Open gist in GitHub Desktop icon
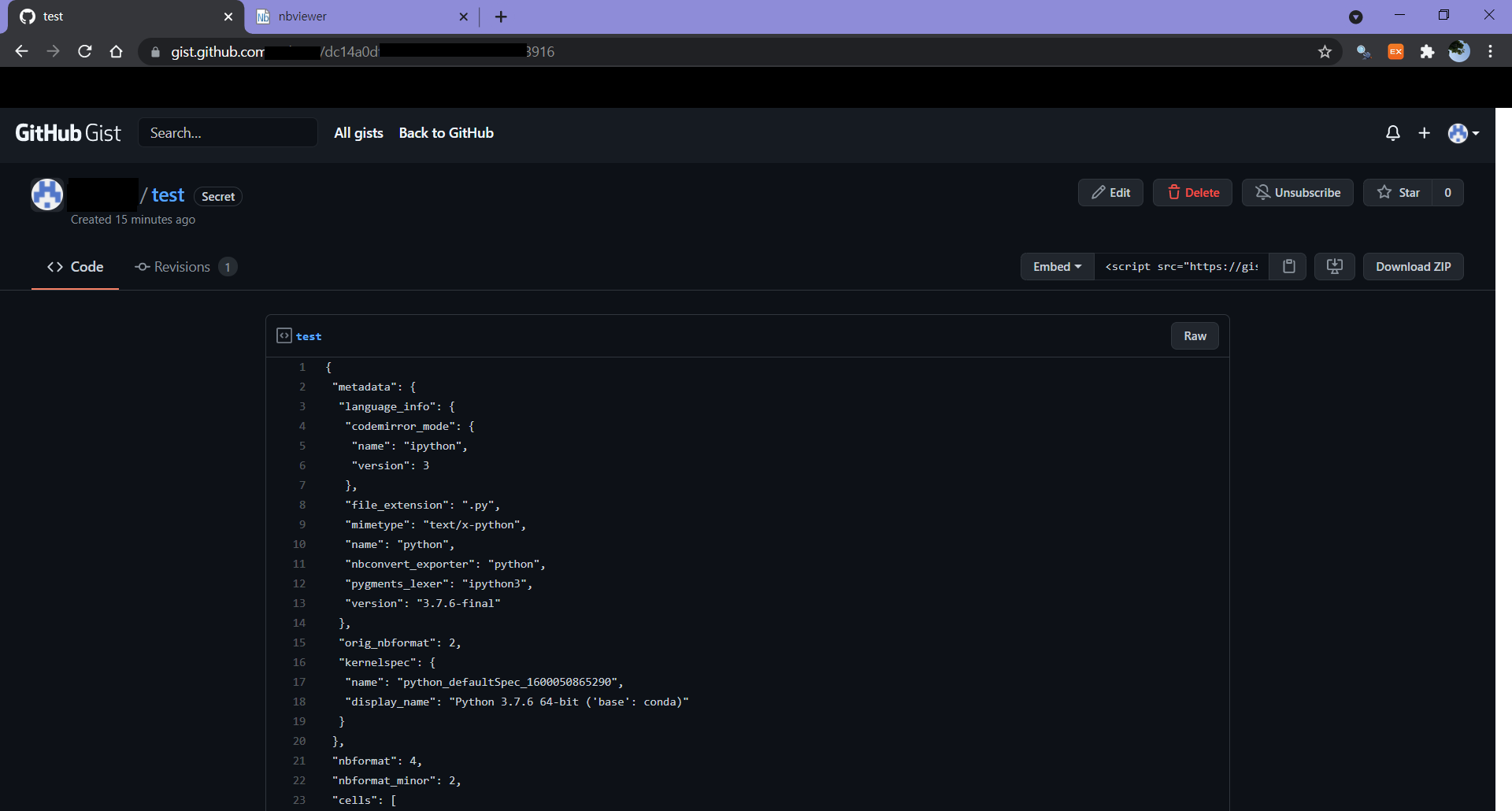 coord(1335,267)
